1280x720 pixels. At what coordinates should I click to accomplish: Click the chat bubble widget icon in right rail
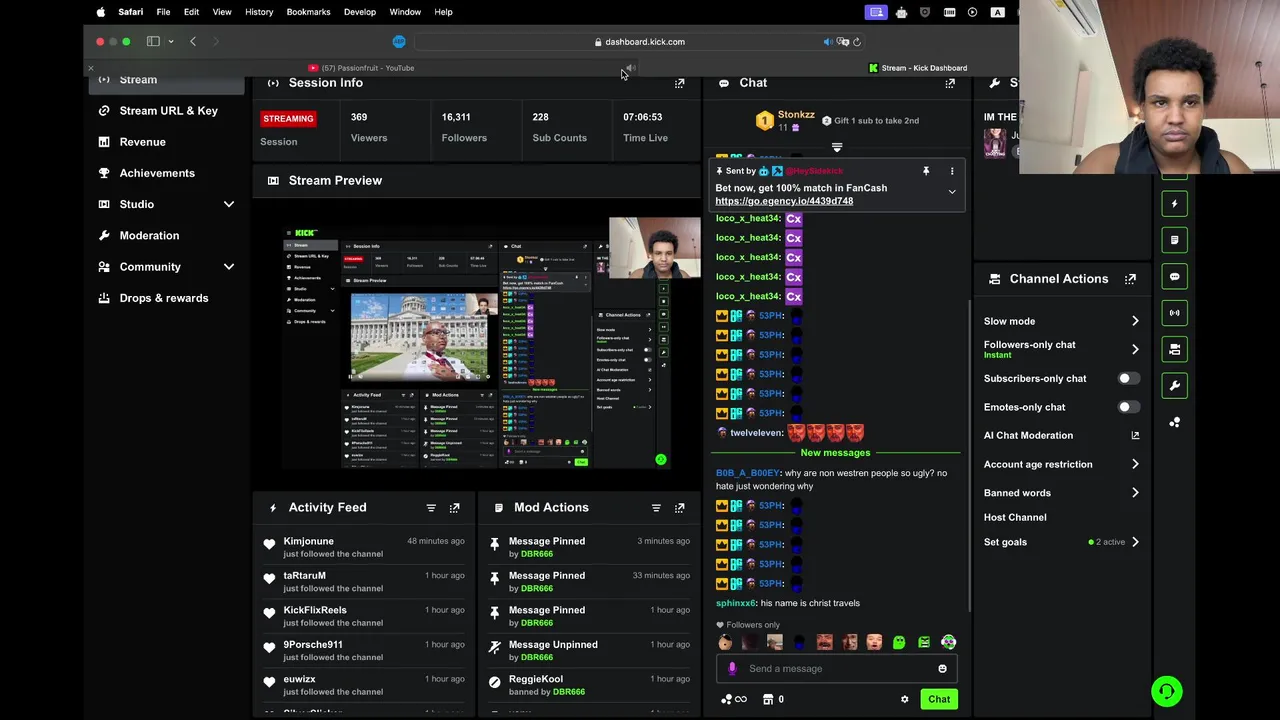click(1175, 277)
